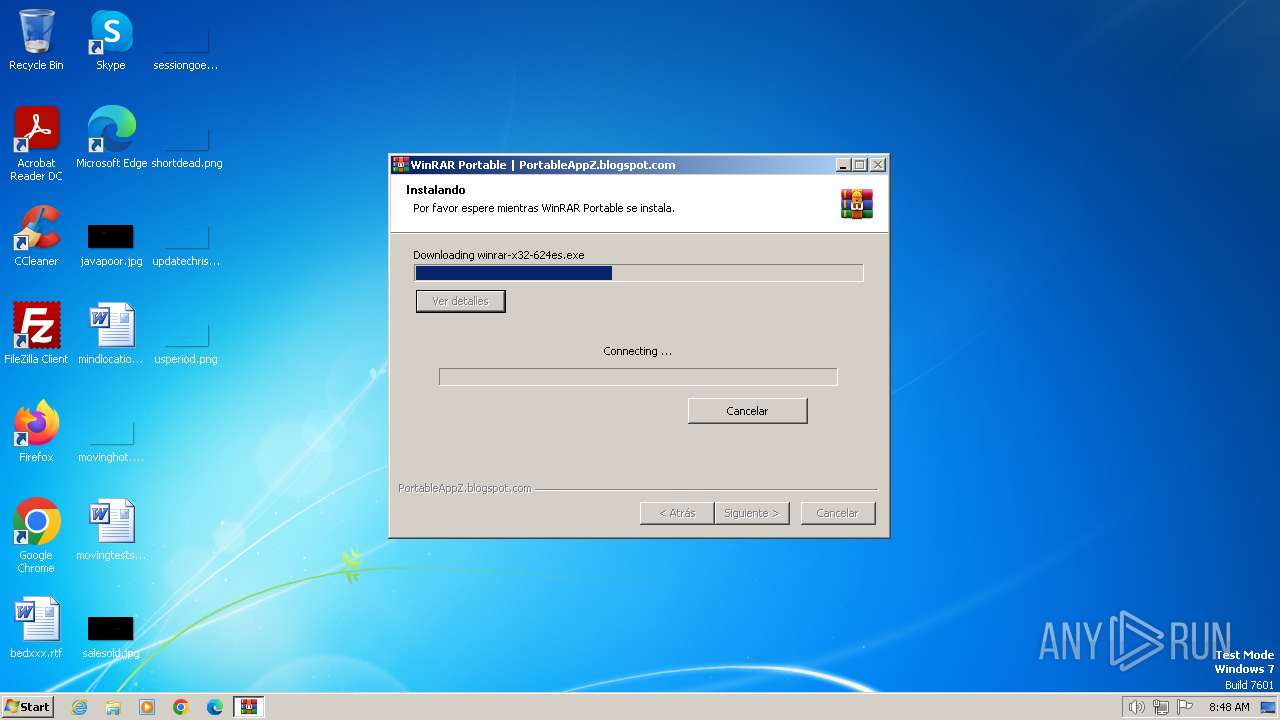Click the main download progress bar
The image size is (1280, 720).
[x=639, y=273]
